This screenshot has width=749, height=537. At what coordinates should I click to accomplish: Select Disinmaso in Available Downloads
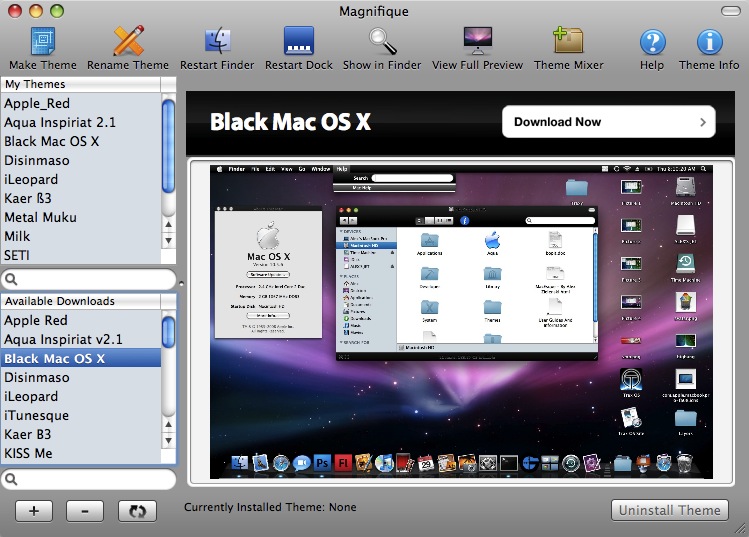[81, 377]
